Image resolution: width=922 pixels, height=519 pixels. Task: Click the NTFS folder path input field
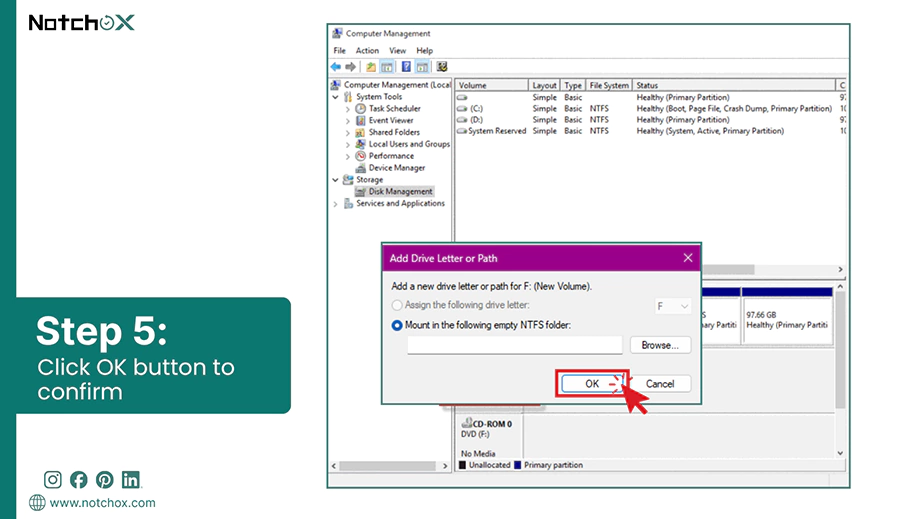coord(515,345)
